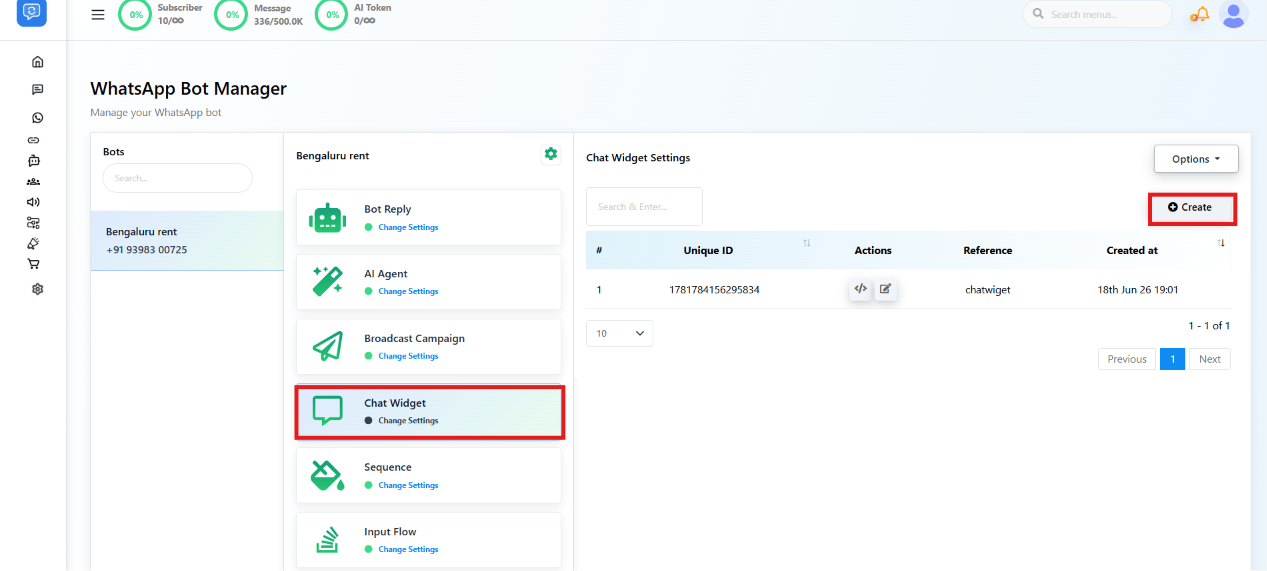Screen dimensions: 1267x571
Task: Click the app logo at top left
Action: point(33,12)
